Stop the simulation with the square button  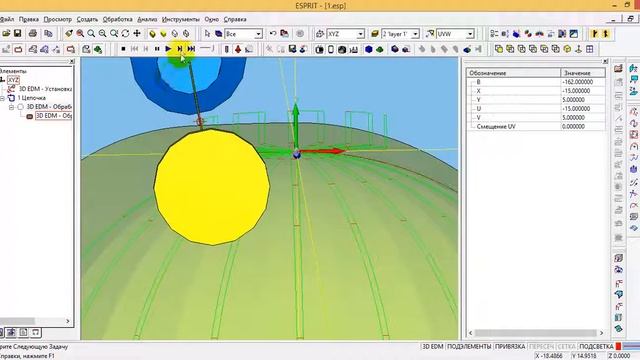coord(123,49)
